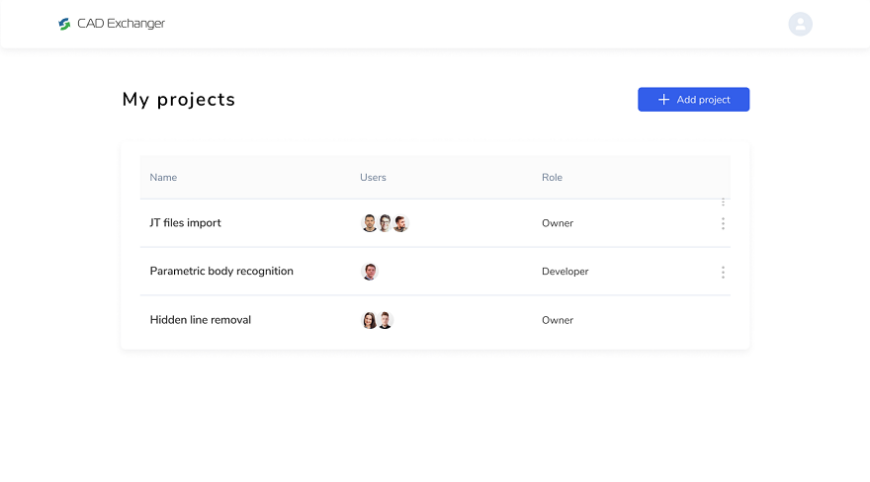Image resolution: width=870 pixels, height=482 pixels.
Task: Sort by the Users column header
Action: pyautogui.click(x=373, y=178)
